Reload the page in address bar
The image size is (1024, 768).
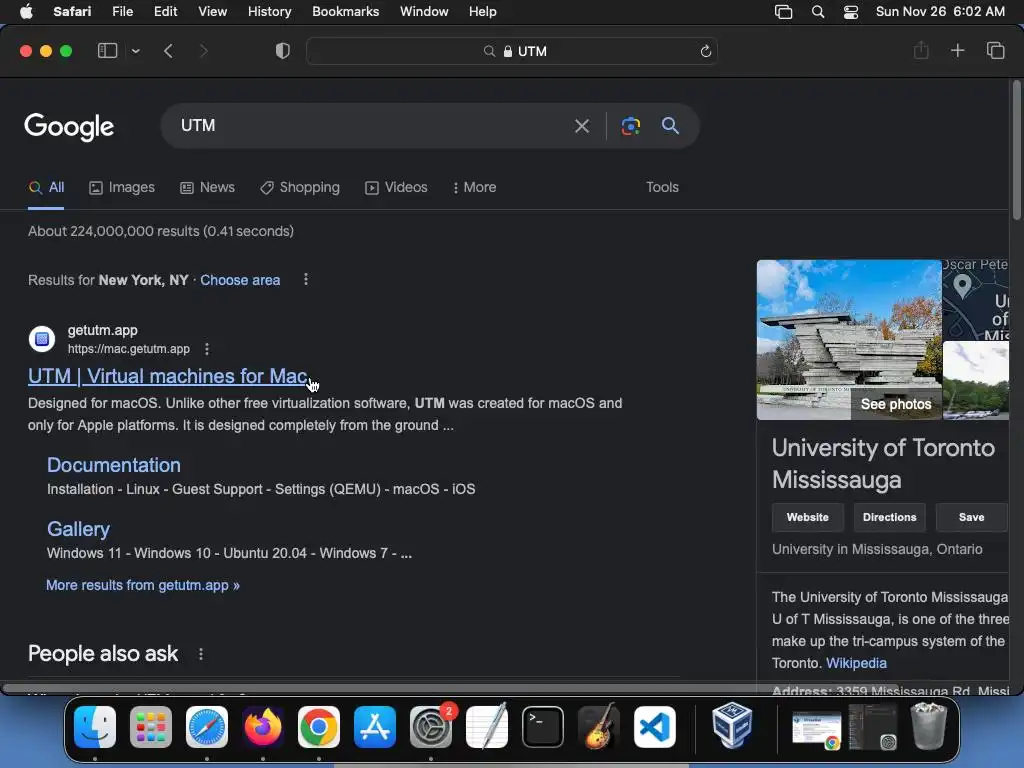(x=705, y=51)
